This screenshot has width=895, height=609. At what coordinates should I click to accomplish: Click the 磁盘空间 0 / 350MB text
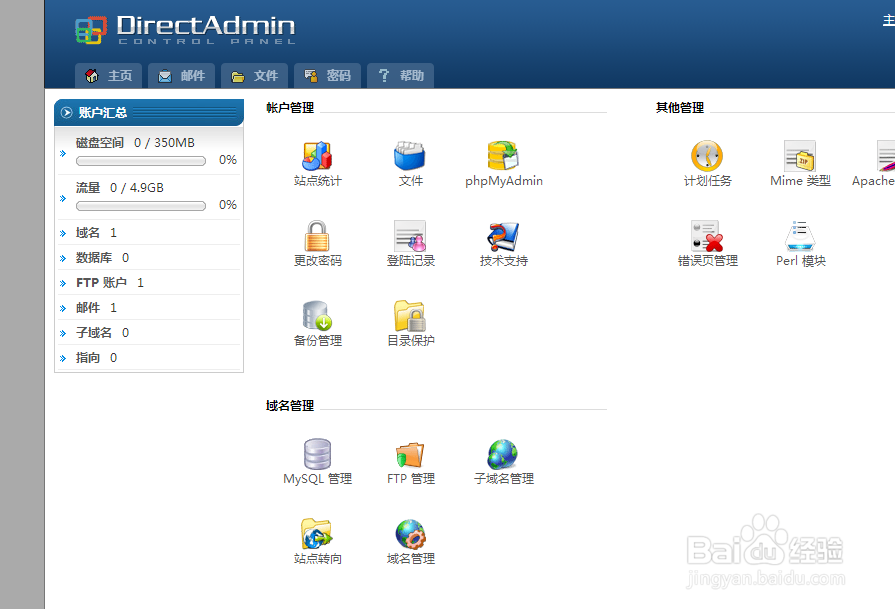pyautogui.click(x=135, y=143)
